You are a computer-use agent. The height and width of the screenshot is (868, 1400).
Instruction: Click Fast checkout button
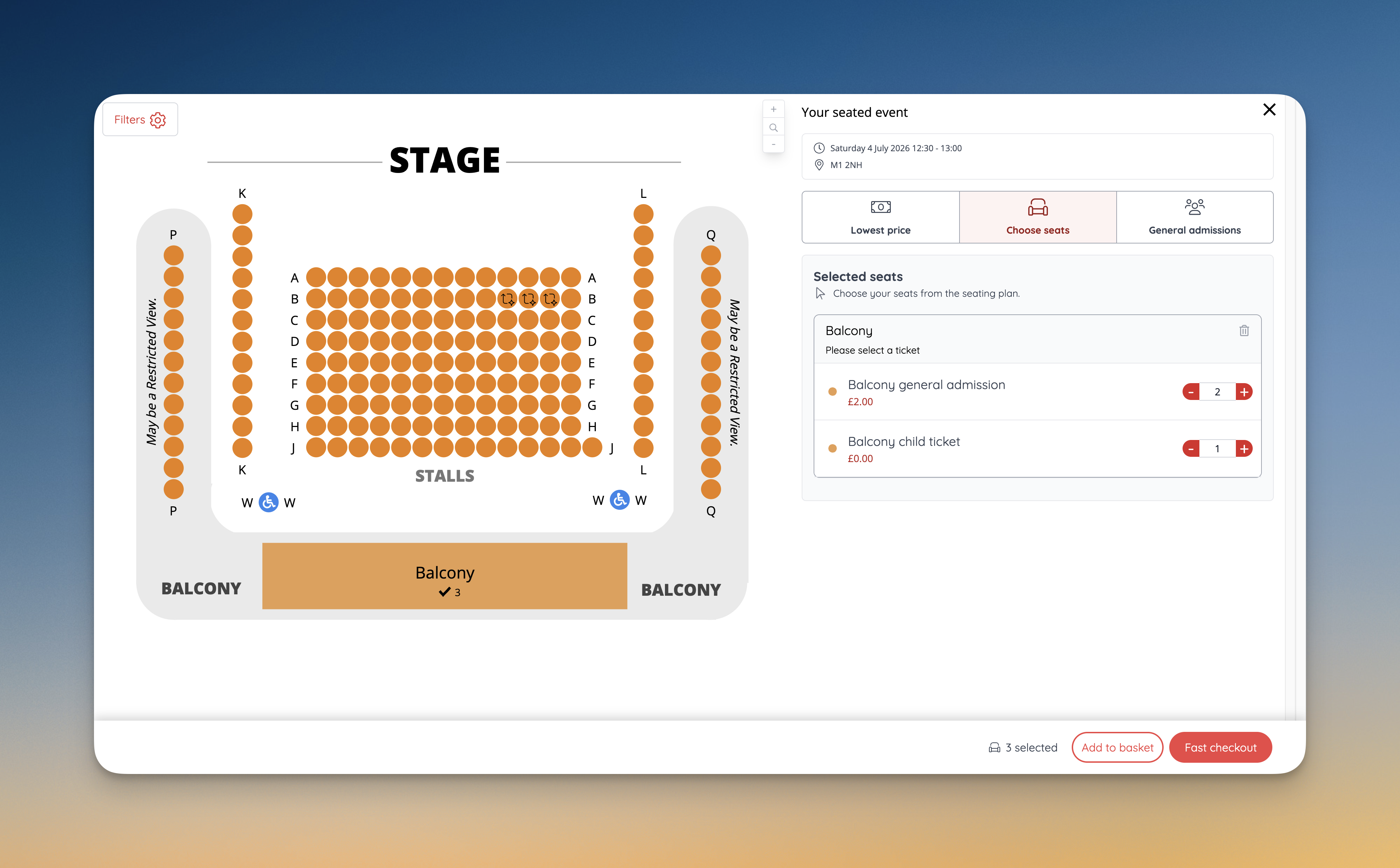click(1220, 747)
